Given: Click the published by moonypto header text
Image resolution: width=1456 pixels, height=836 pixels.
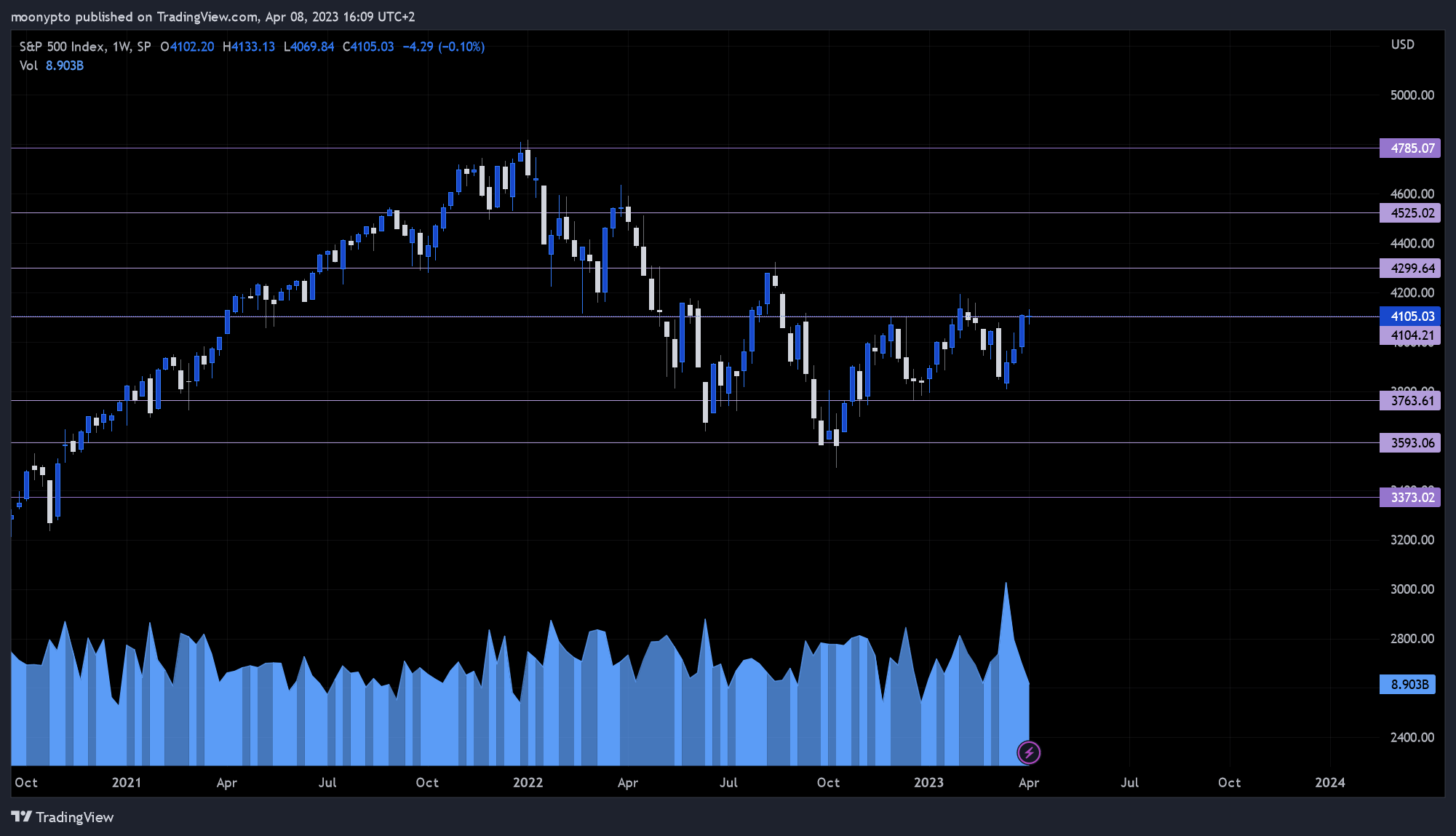Looking at the screenshot, I should point(213,17).
